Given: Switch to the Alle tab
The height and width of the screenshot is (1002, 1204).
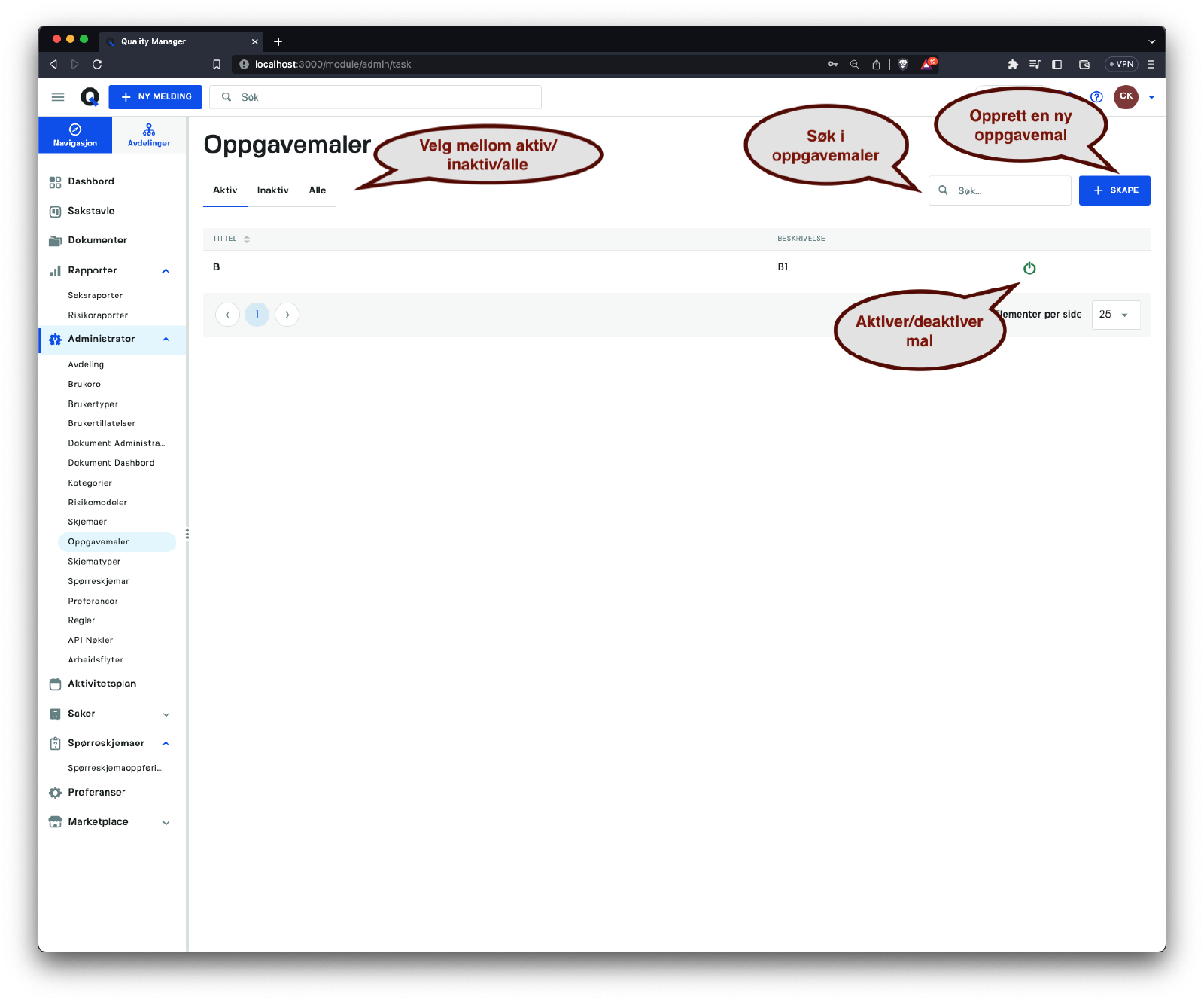Looking at the screenshot, I should pos(318,190).
